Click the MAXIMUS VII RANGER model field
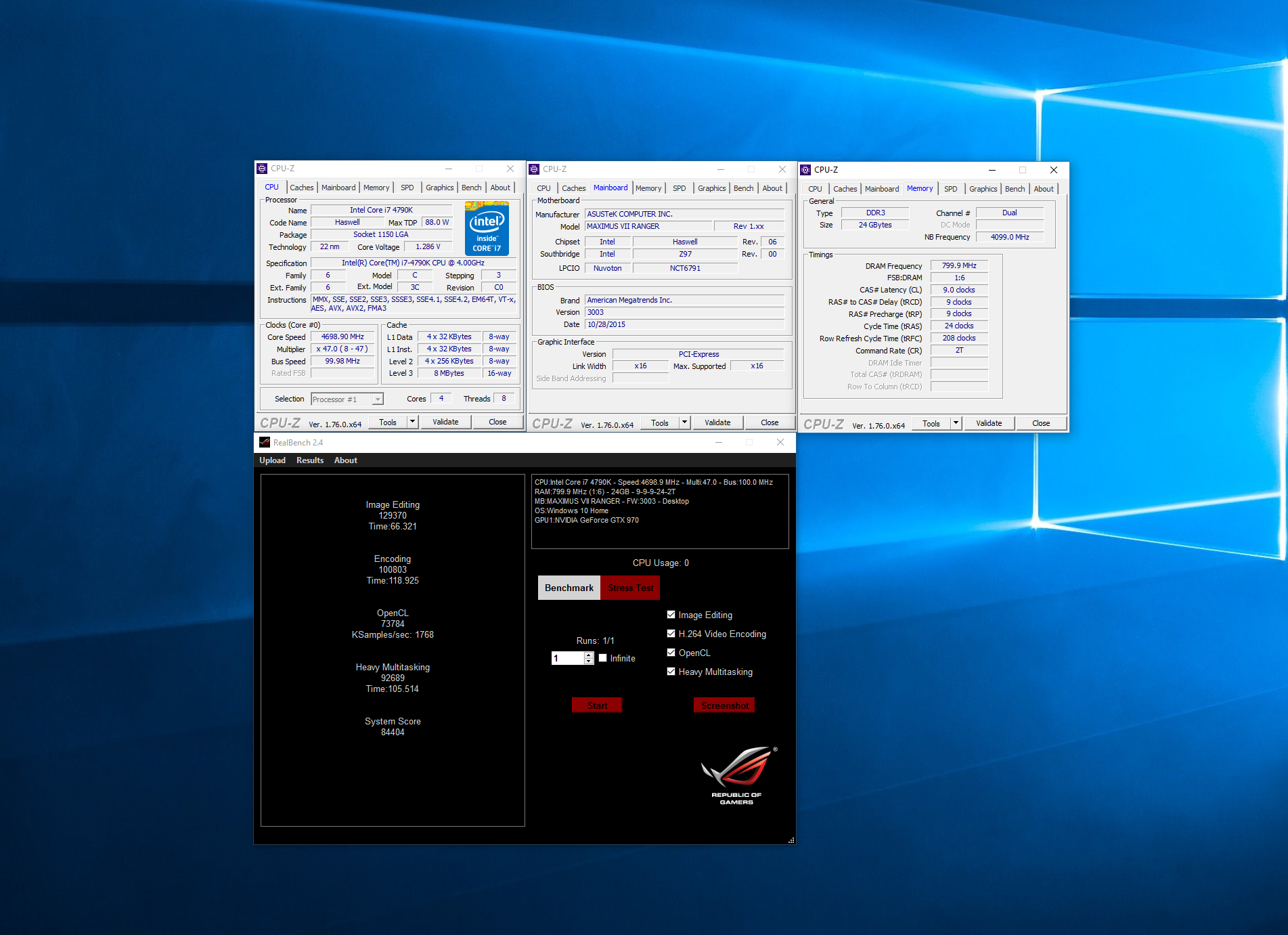 [649, 226]
